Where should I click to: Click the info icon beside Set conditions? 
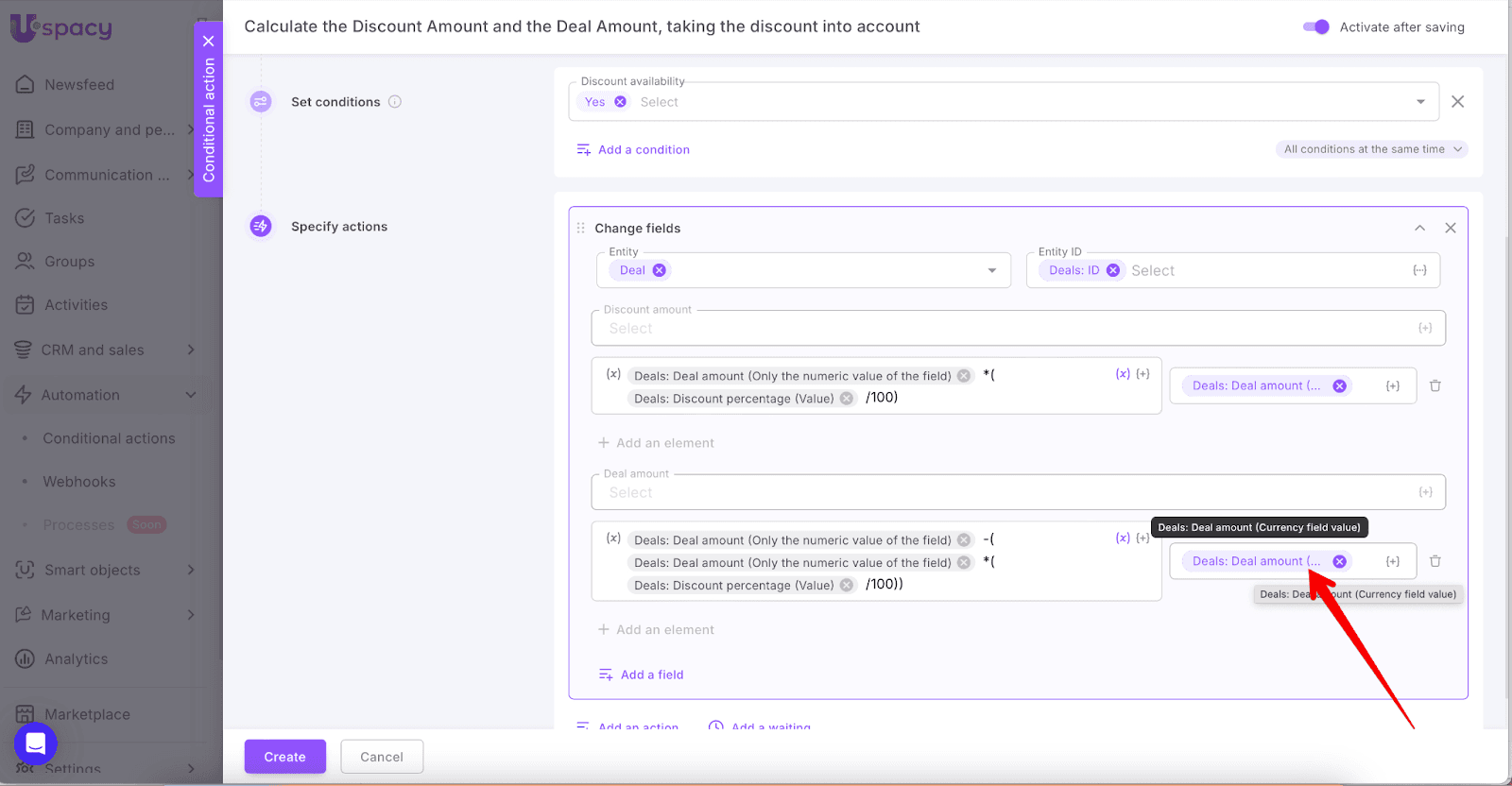click(x=395, y=102)
